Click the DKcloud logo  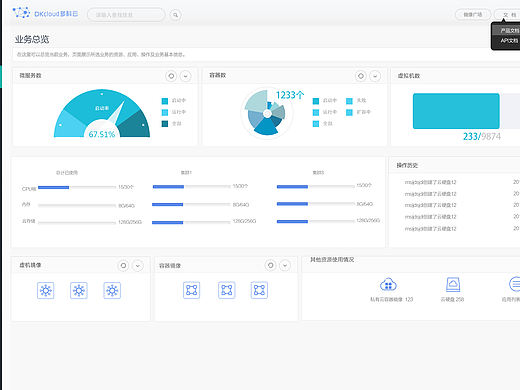(45, 13)
